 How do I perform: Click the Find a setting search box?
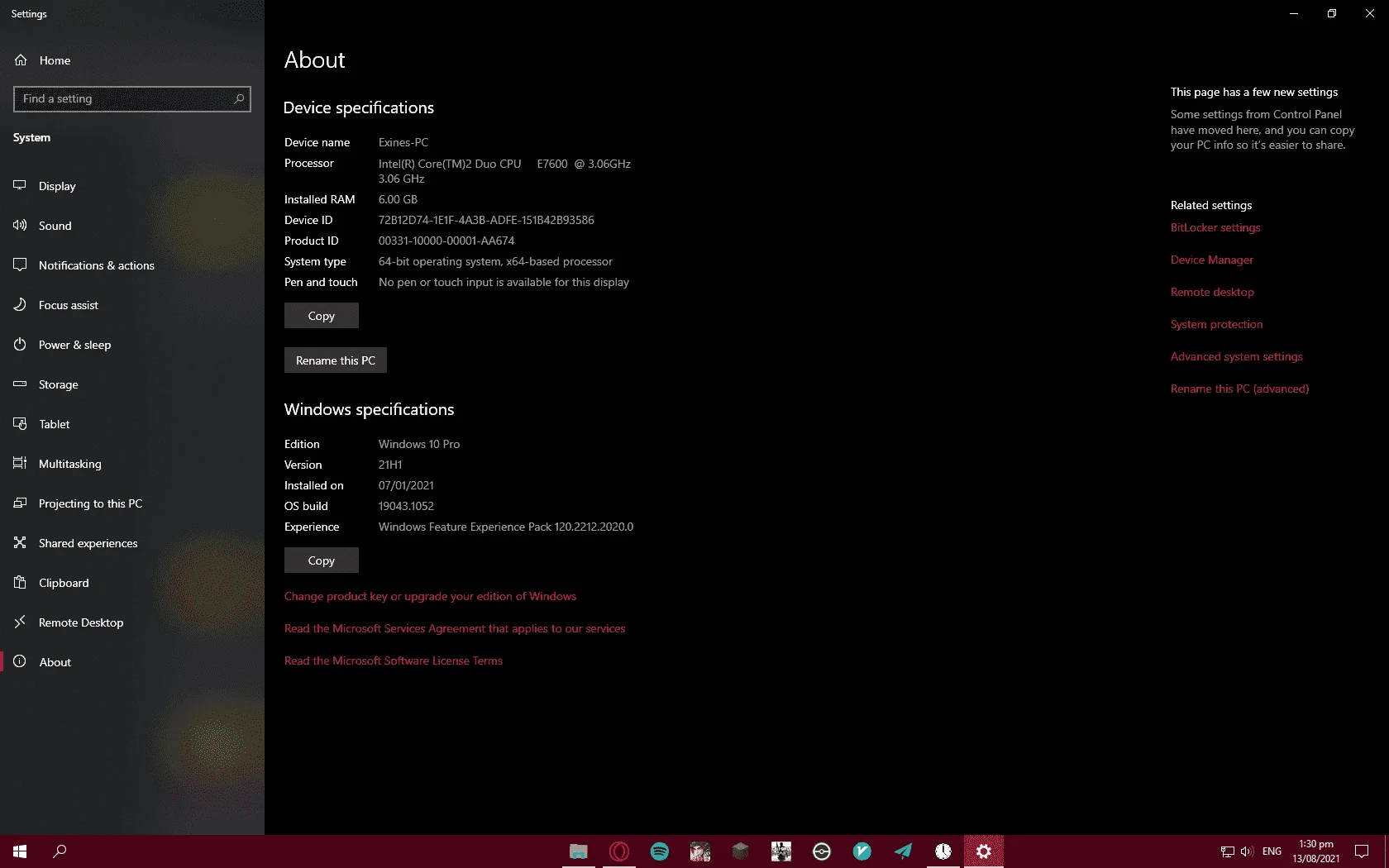(x=132, y=99)
